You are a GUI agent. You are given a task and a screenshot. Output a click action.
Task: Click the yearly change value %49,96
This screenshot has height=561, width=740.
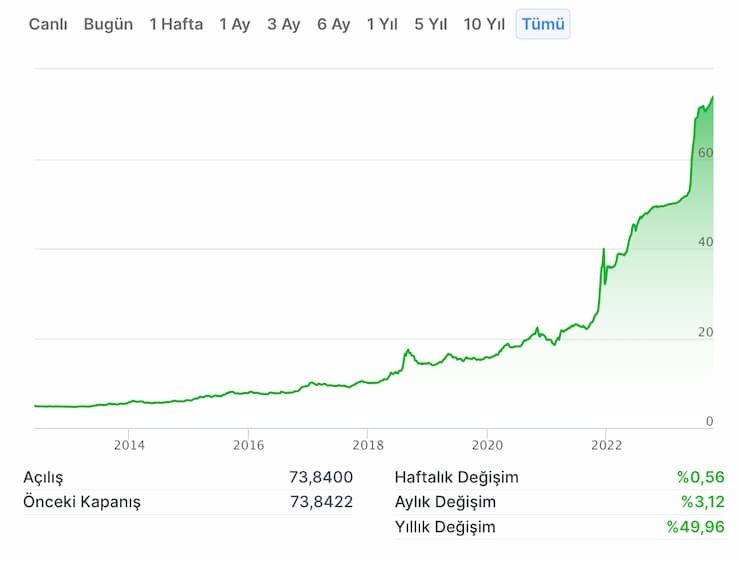click(x=696, y=527)
